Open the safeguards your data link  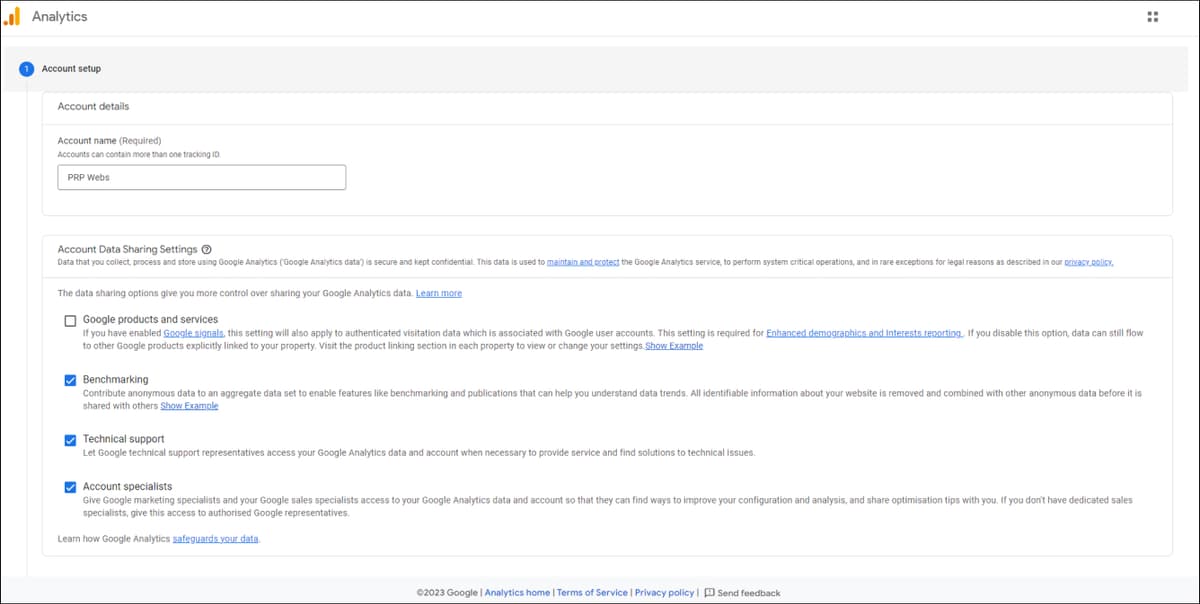pyautogui.click(x=216, y=539)
